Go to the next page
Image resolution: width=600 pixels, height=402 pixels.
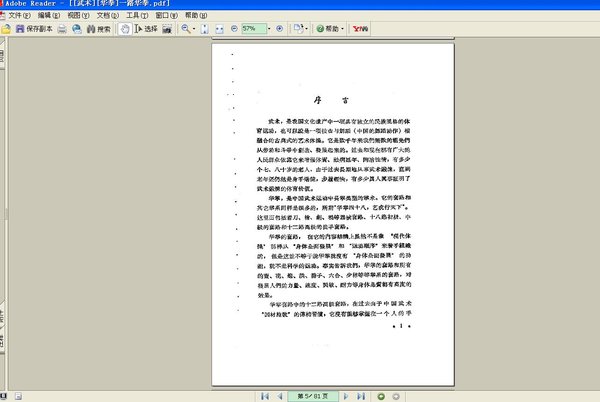[346, 396]
